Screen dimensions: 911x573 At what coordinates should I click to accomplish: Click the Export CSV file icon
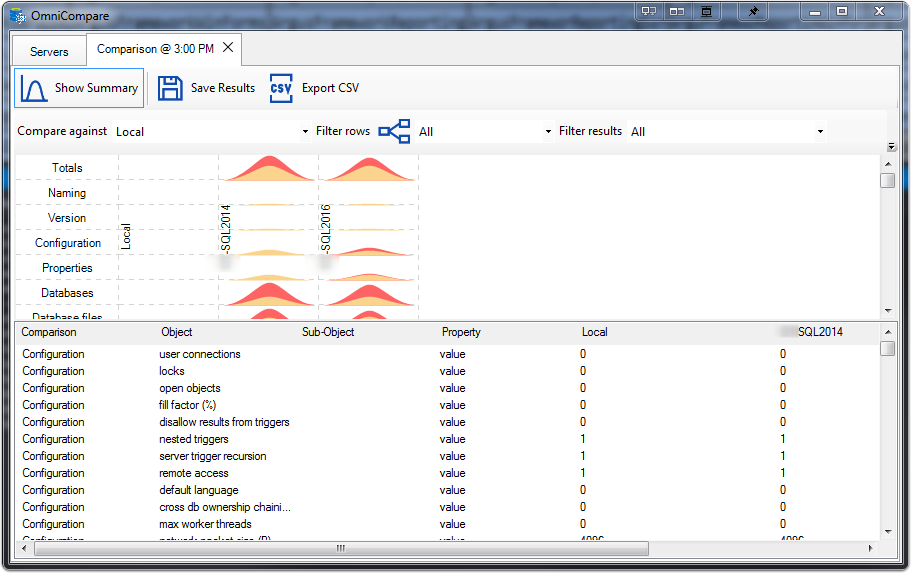(281, 88)
